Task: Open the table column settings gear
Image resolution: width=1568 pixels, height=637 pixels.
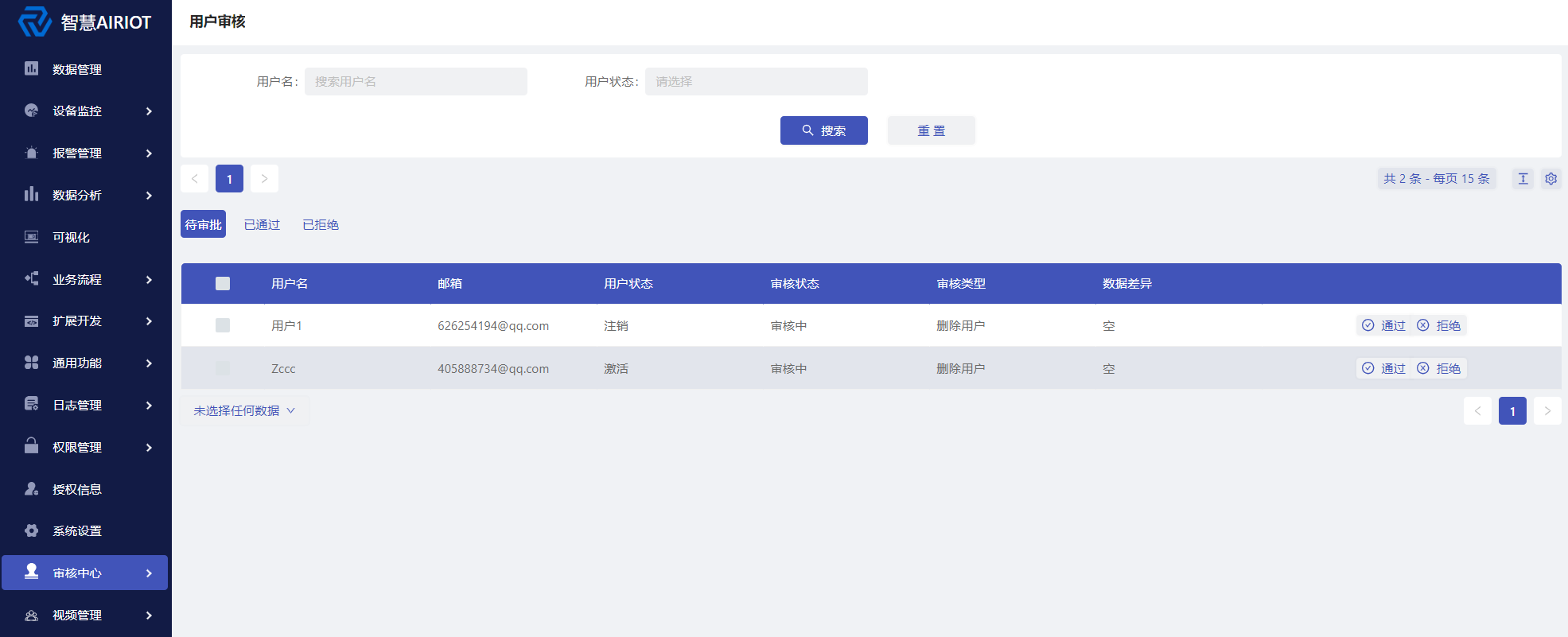Action: (x=1550, y=178)
